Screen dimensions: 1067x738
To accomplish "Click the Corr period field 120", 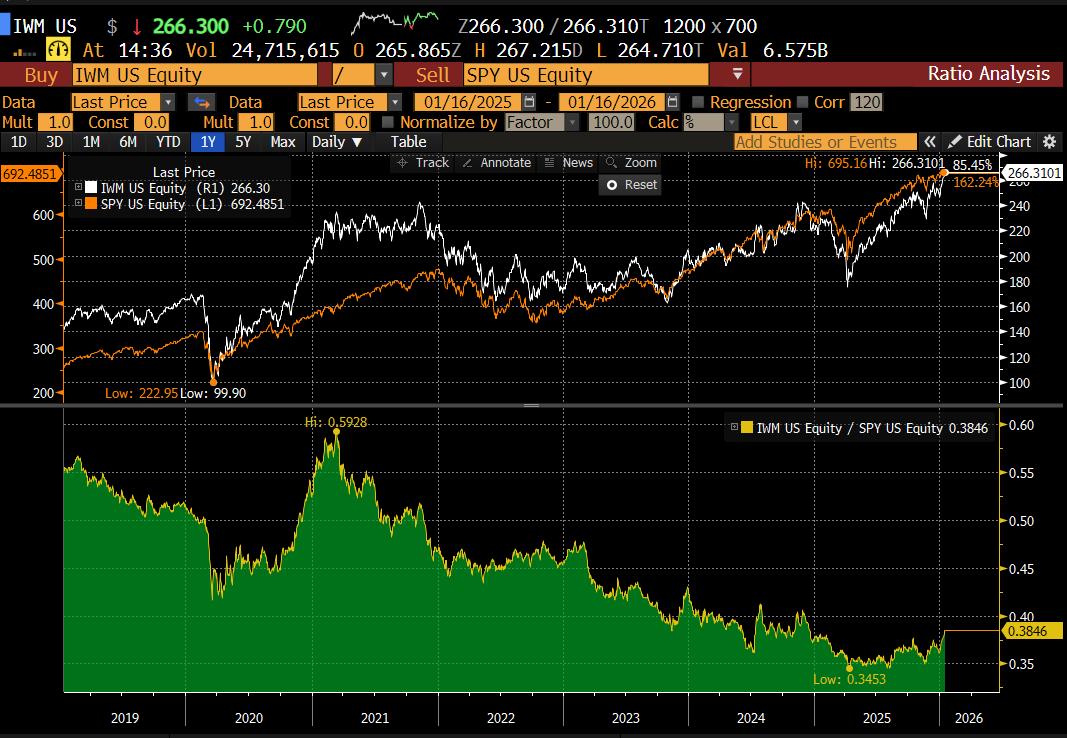I will (x=867, y=102).
